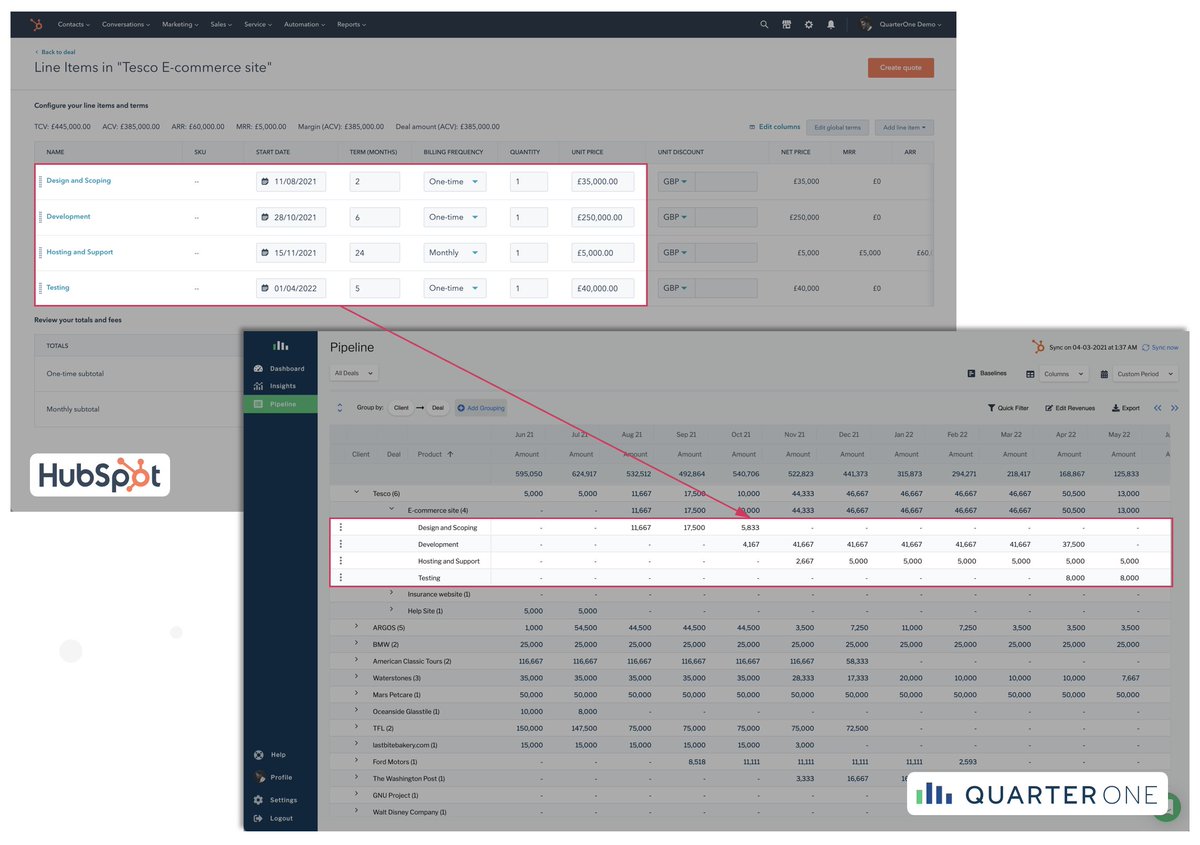
Task: Open the Design and Scoping line item link
Action: 79,181
